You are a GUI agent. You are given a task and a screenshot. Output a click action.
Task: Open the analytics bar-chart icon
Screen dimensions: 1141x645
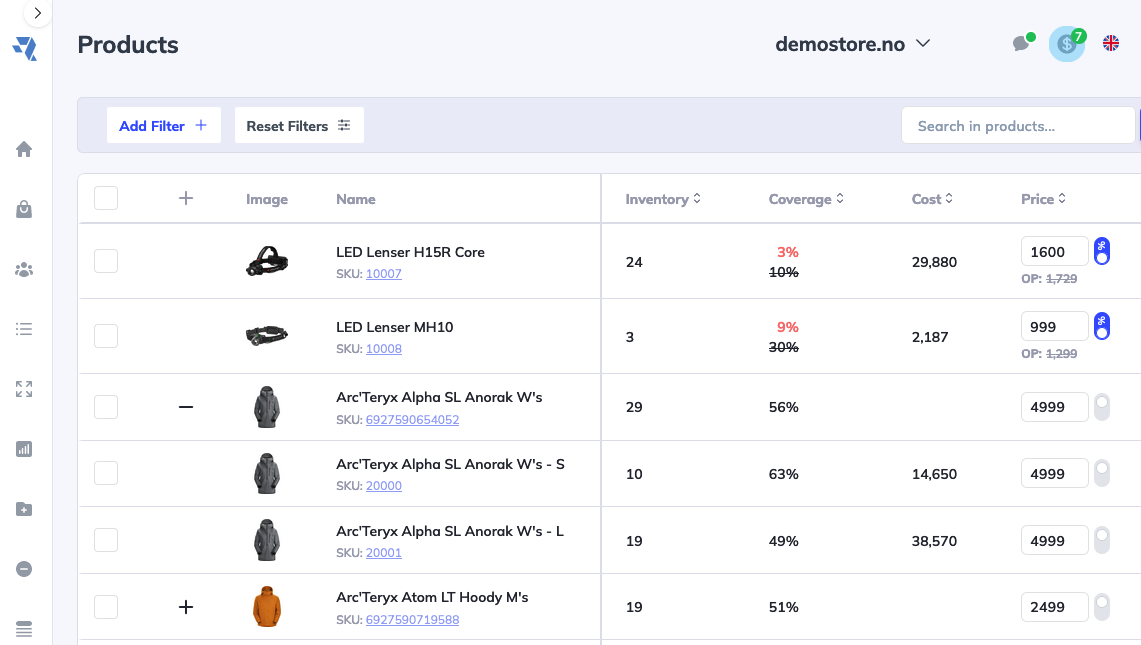tap(23, 449)
